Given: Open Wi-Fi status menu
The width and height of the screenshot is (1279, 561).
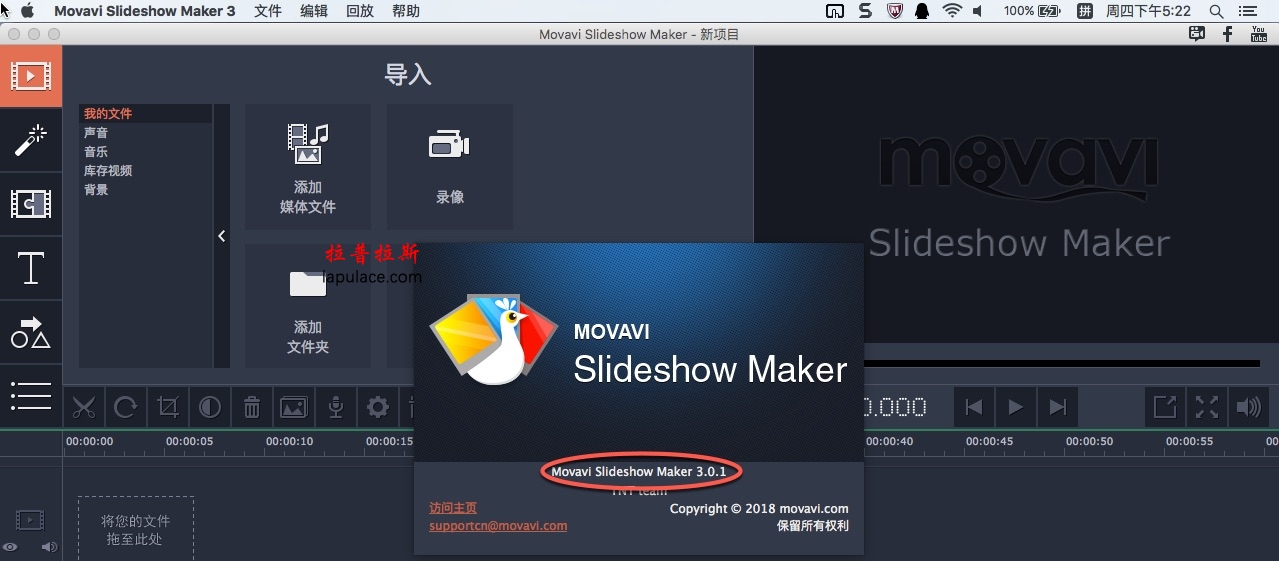Looking at the screenshot, I should (x=951, y=11).
